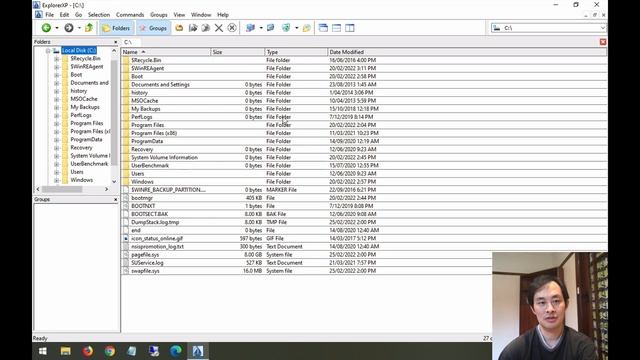
Task: Click the blue network computers icon
Action: 250,28
